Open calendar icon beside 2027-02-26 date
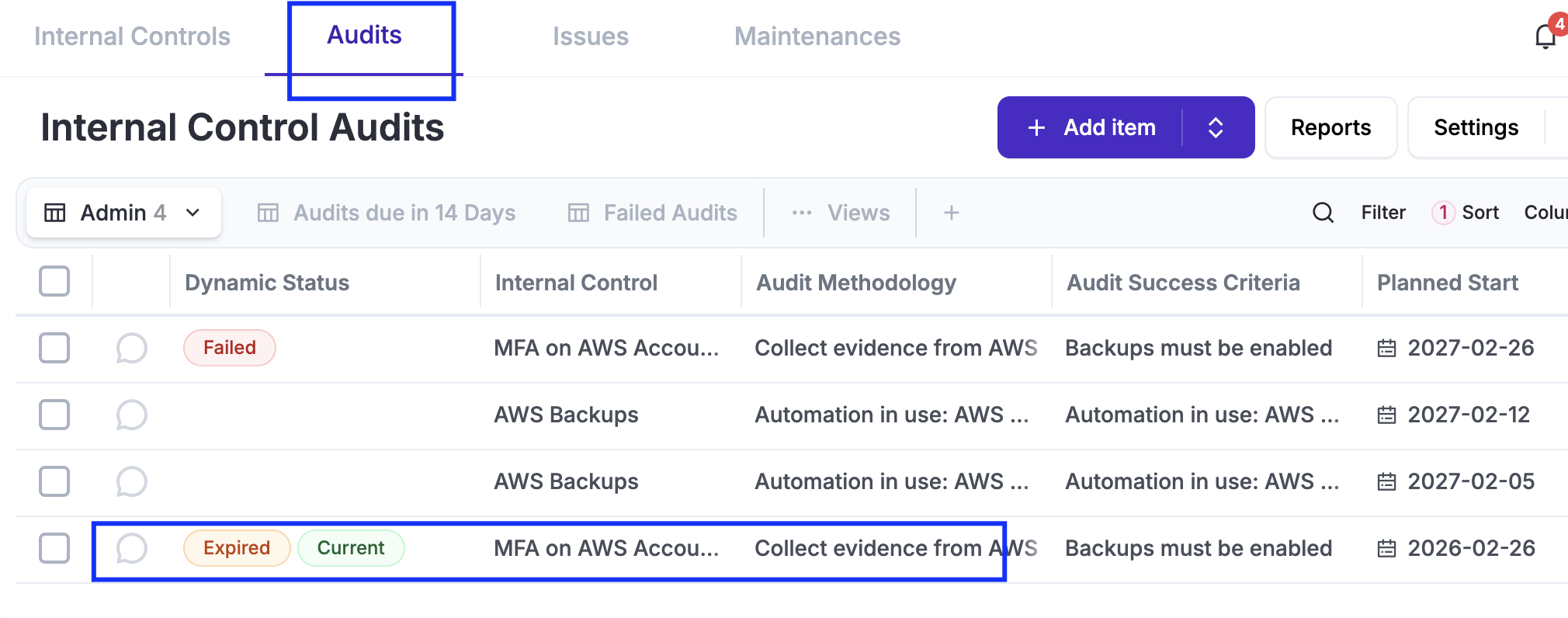The height and width of the screenshot is (618, 1568). tap(1386, 349)
